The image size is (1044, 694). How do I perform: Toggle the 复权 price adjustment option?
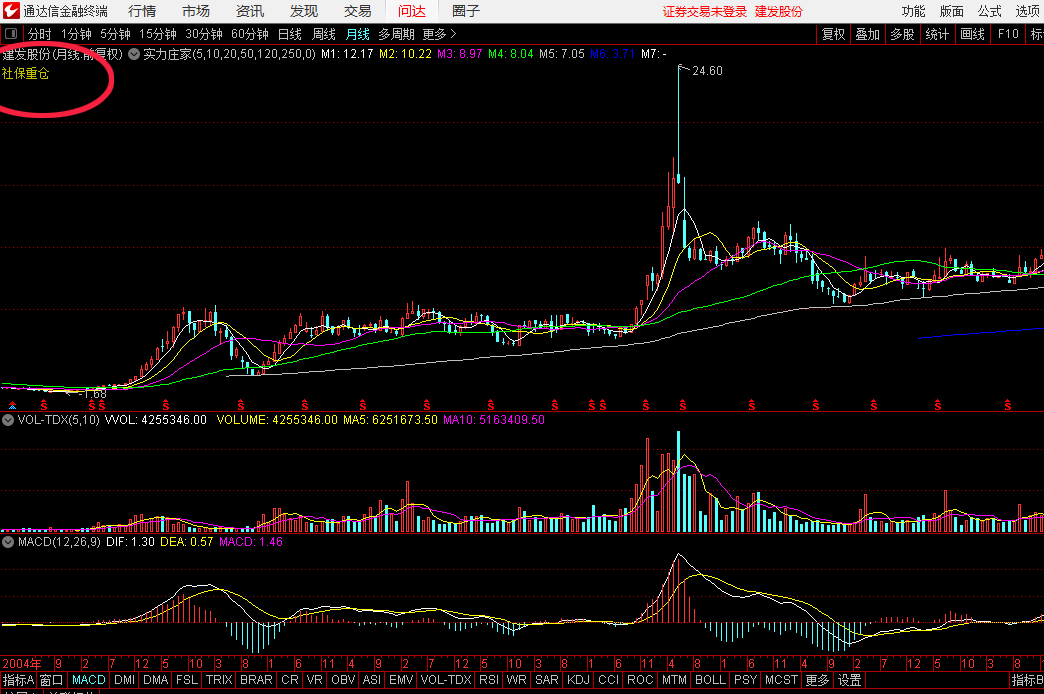[833, 34]
